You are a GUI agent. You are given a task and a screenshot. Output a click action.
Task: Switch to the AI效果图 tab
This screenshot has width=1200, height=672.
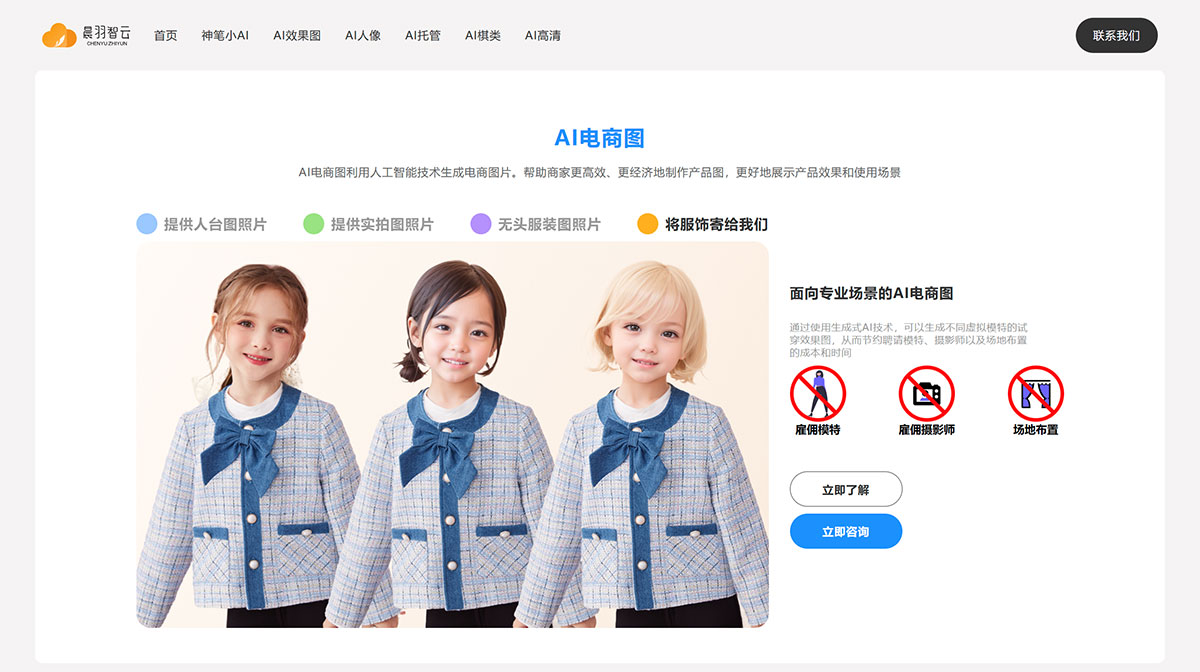click(297, 35)
